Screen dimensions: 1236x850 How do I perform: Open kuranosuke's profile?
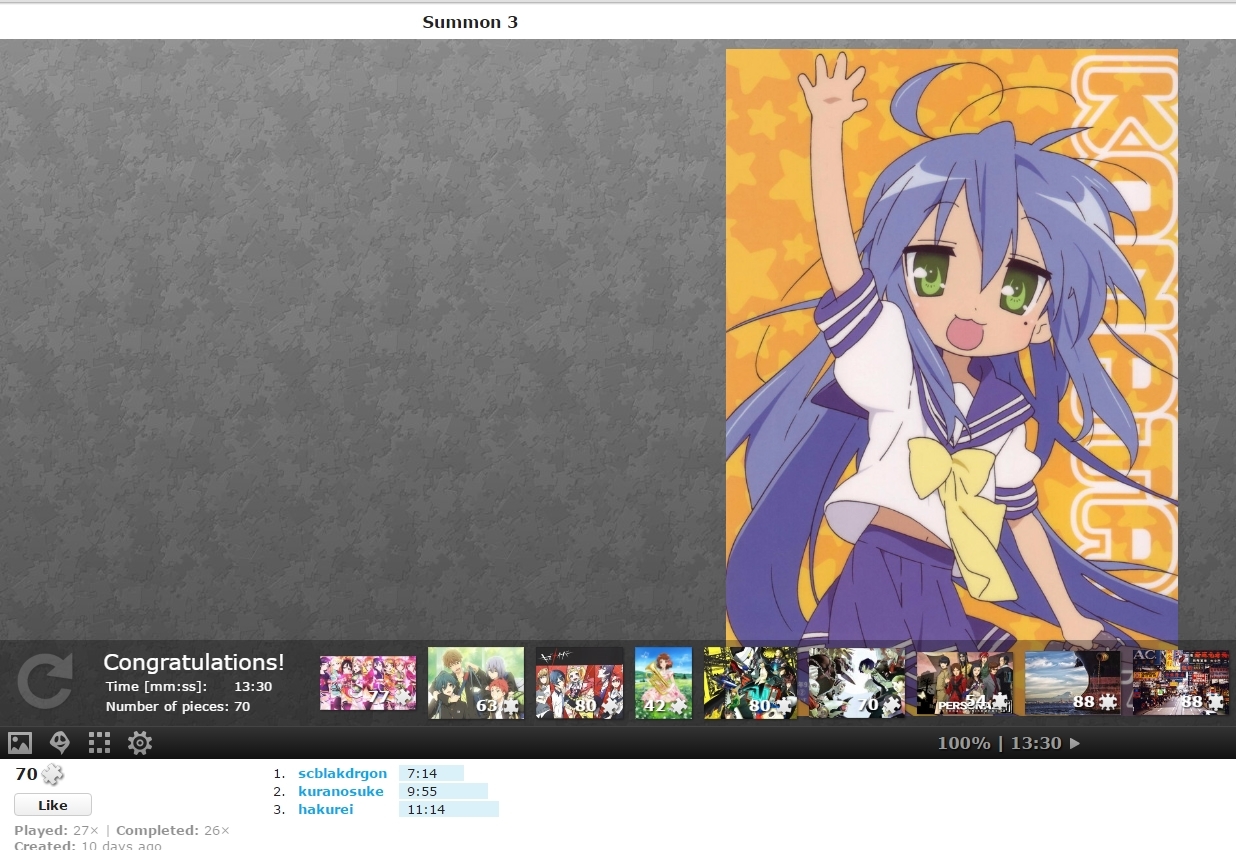(341, 791)
